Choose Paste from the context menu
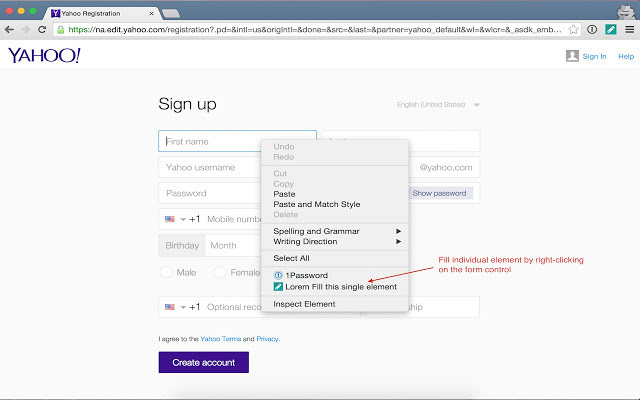 [335, 194]
